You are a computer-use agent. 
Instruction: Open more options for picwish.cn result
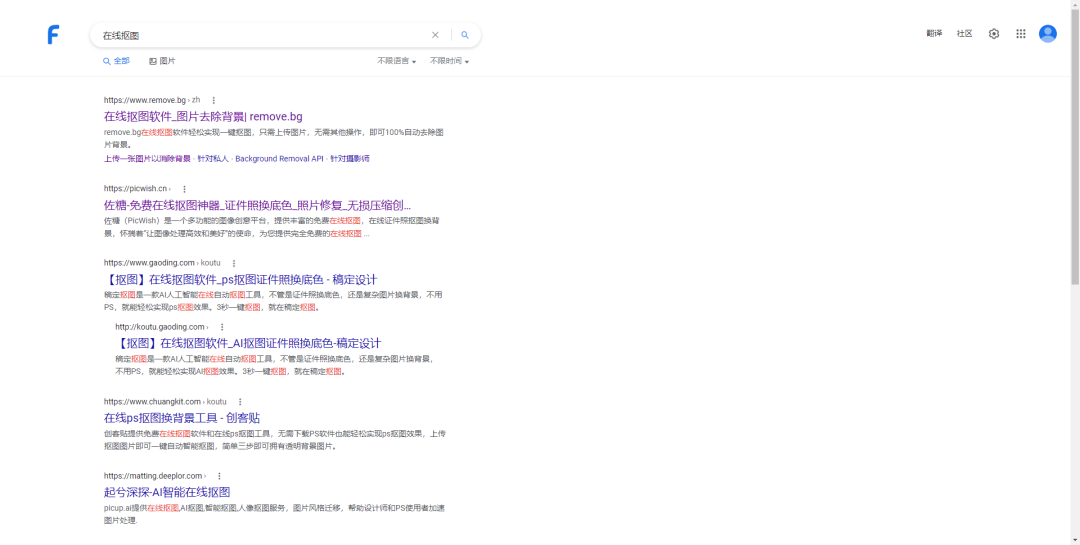tap(184, 189)
